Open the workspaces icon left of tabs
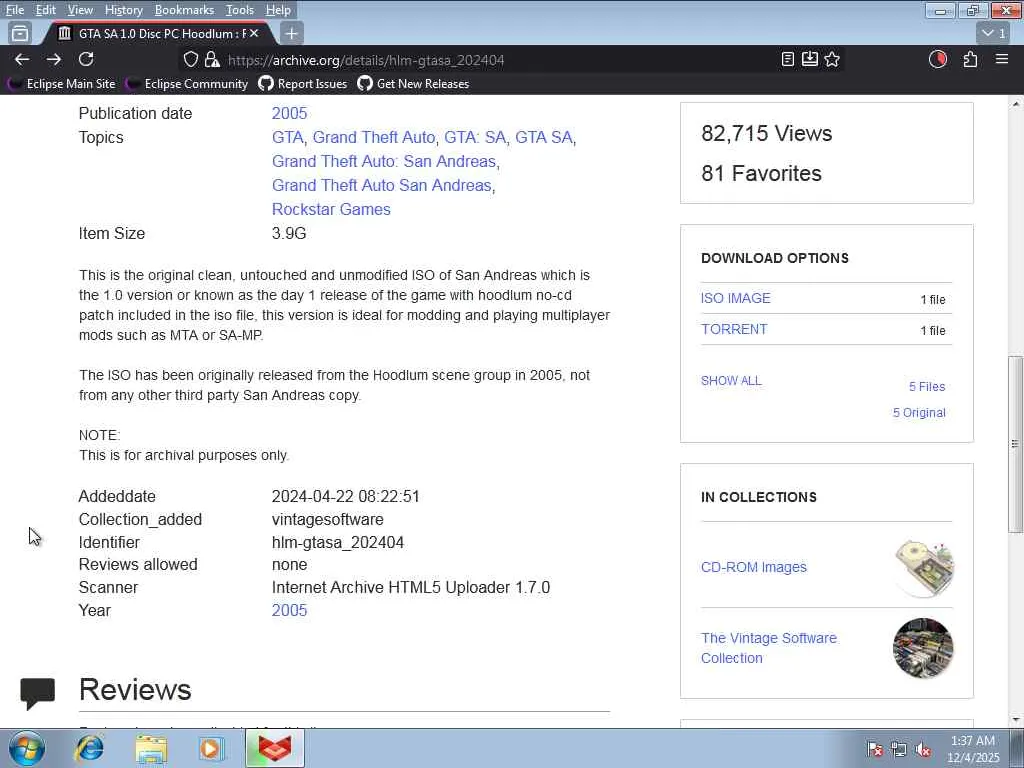Image resolution: width=1024 pixels, height=768 pixels. click(x=20, y=33)
